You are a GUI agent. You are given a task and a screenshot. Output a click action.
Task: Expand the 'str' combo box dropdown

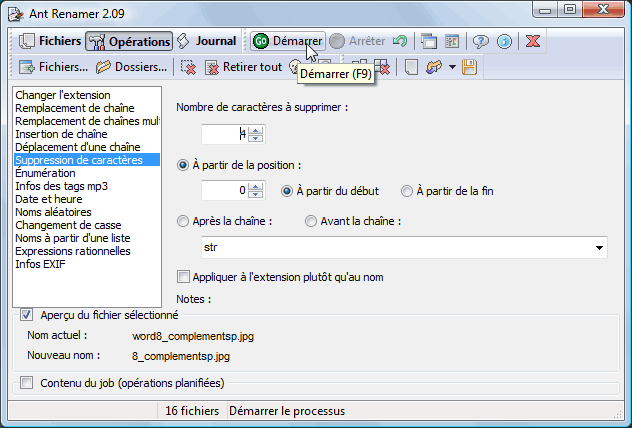click(x=599, y=247)
